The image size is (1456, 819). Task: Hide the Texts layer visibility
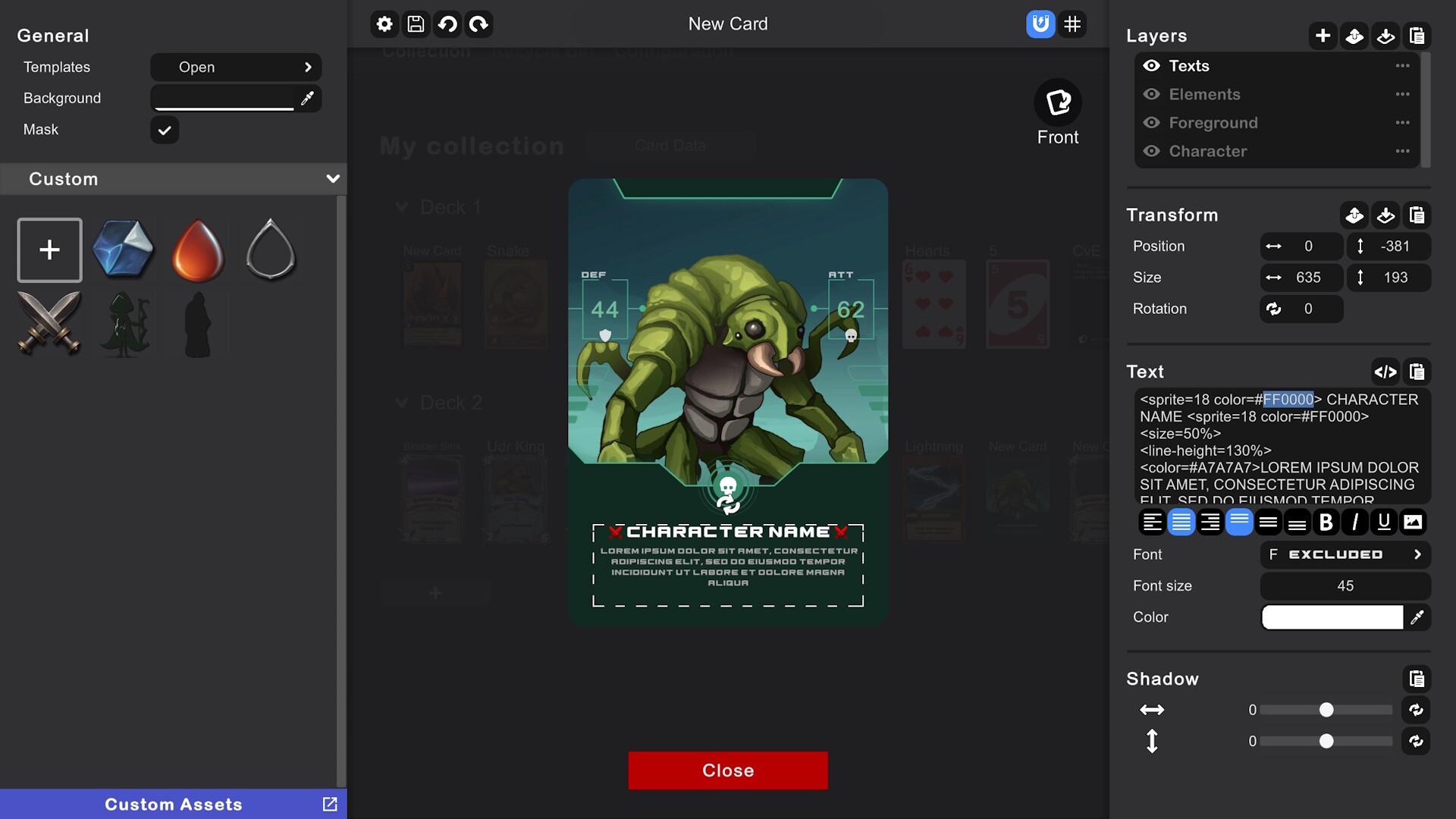point(1151,65)
